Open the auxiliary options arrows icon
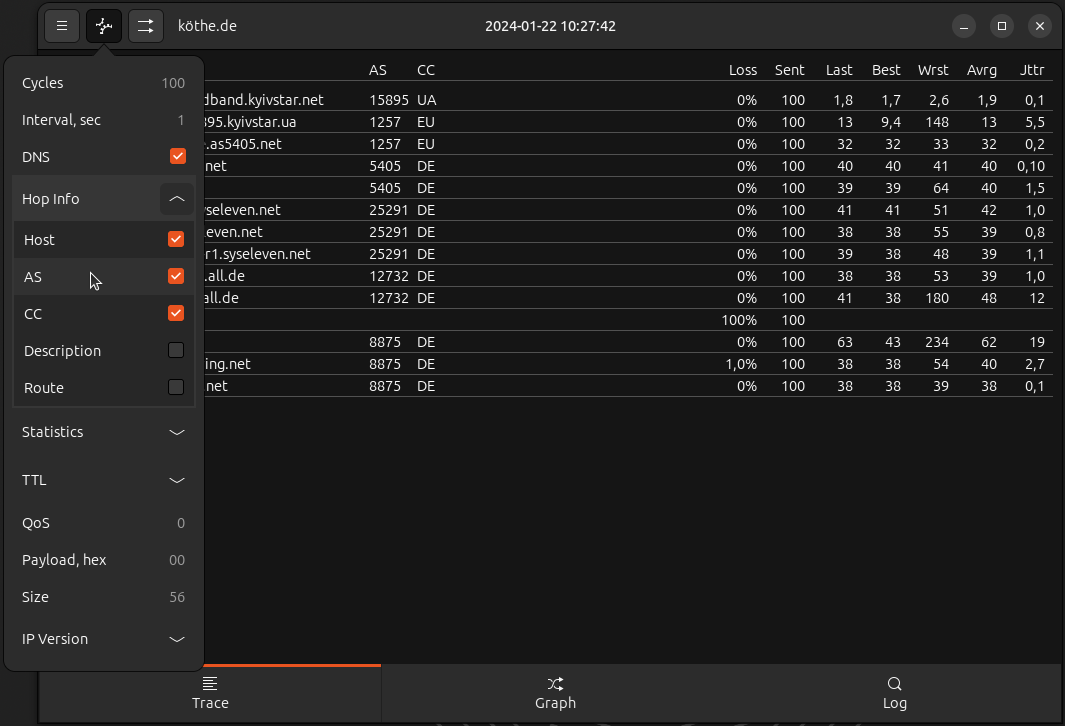 point(146,26)
